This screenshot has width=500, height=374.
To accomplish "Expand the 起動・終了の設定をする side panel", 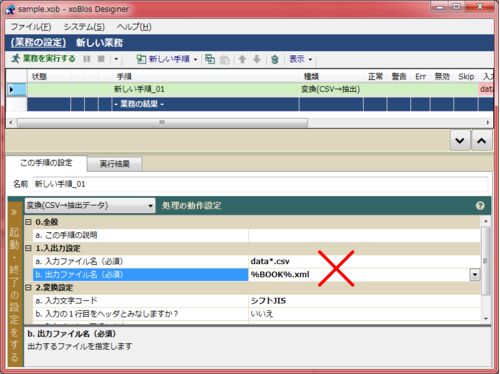I will pyautogui.click(x=15, y=285).
